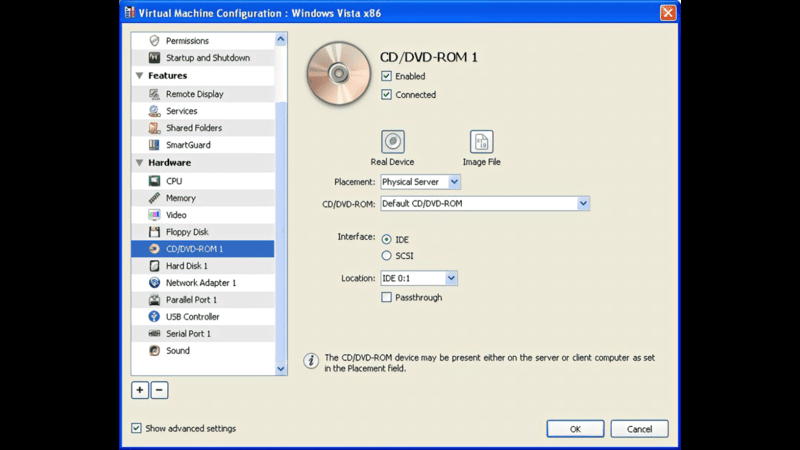Select Hard Disk 1 in the list
The width and height of the screenshot is (800, 450).
pyautogui.click(x=203, y=266)
